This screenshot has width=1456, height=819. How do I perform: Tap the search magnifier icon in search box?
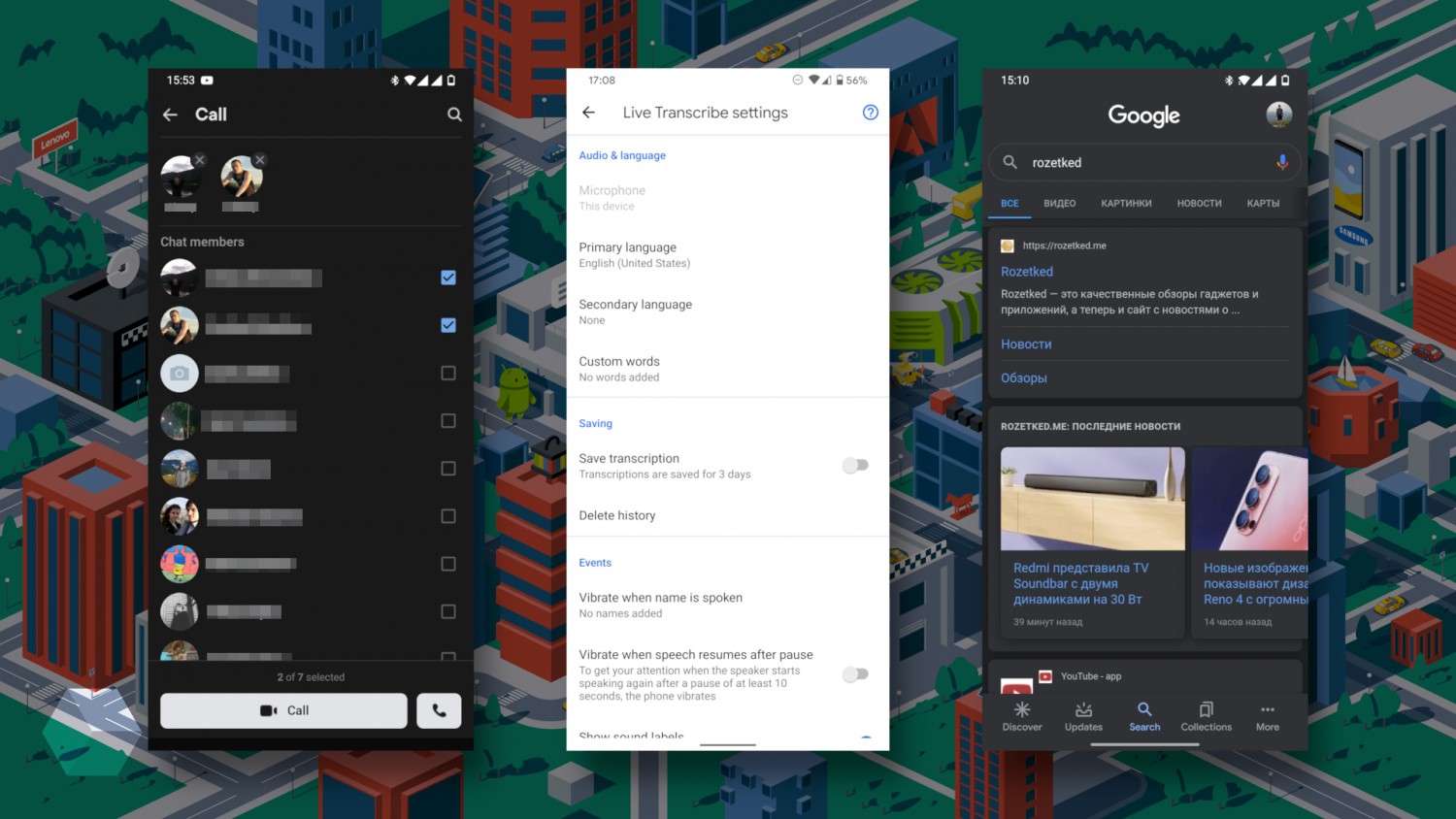click(x=1010, y=162)
